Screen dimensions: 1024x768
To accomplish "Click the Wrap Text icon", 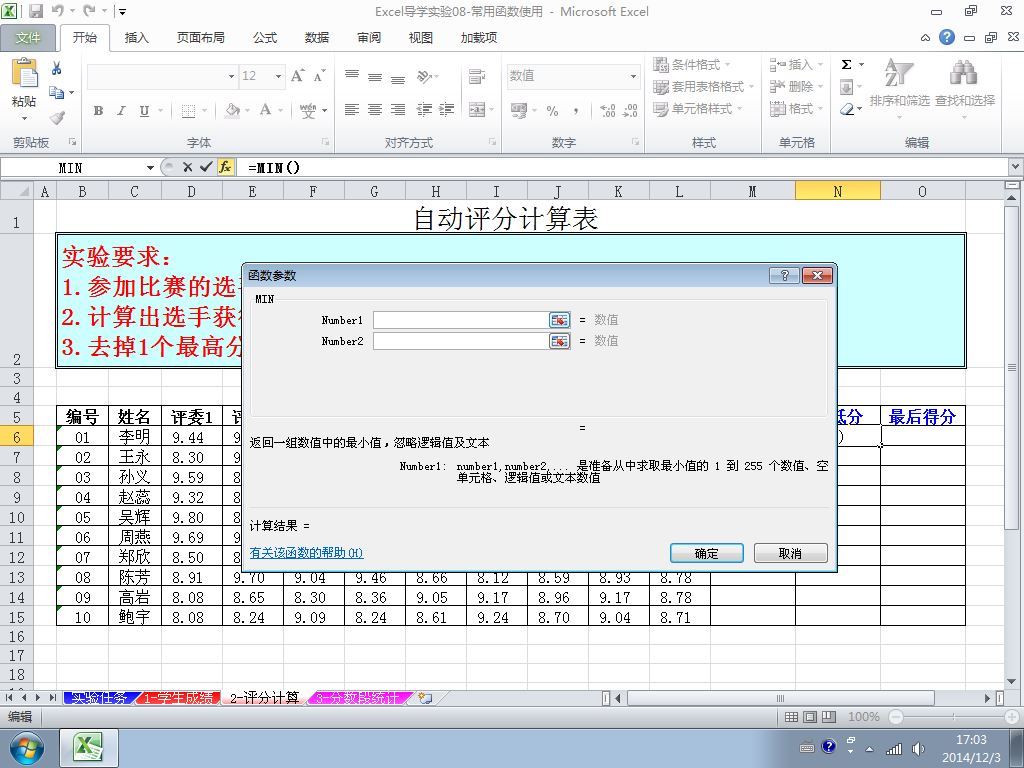I will [477, 76].
